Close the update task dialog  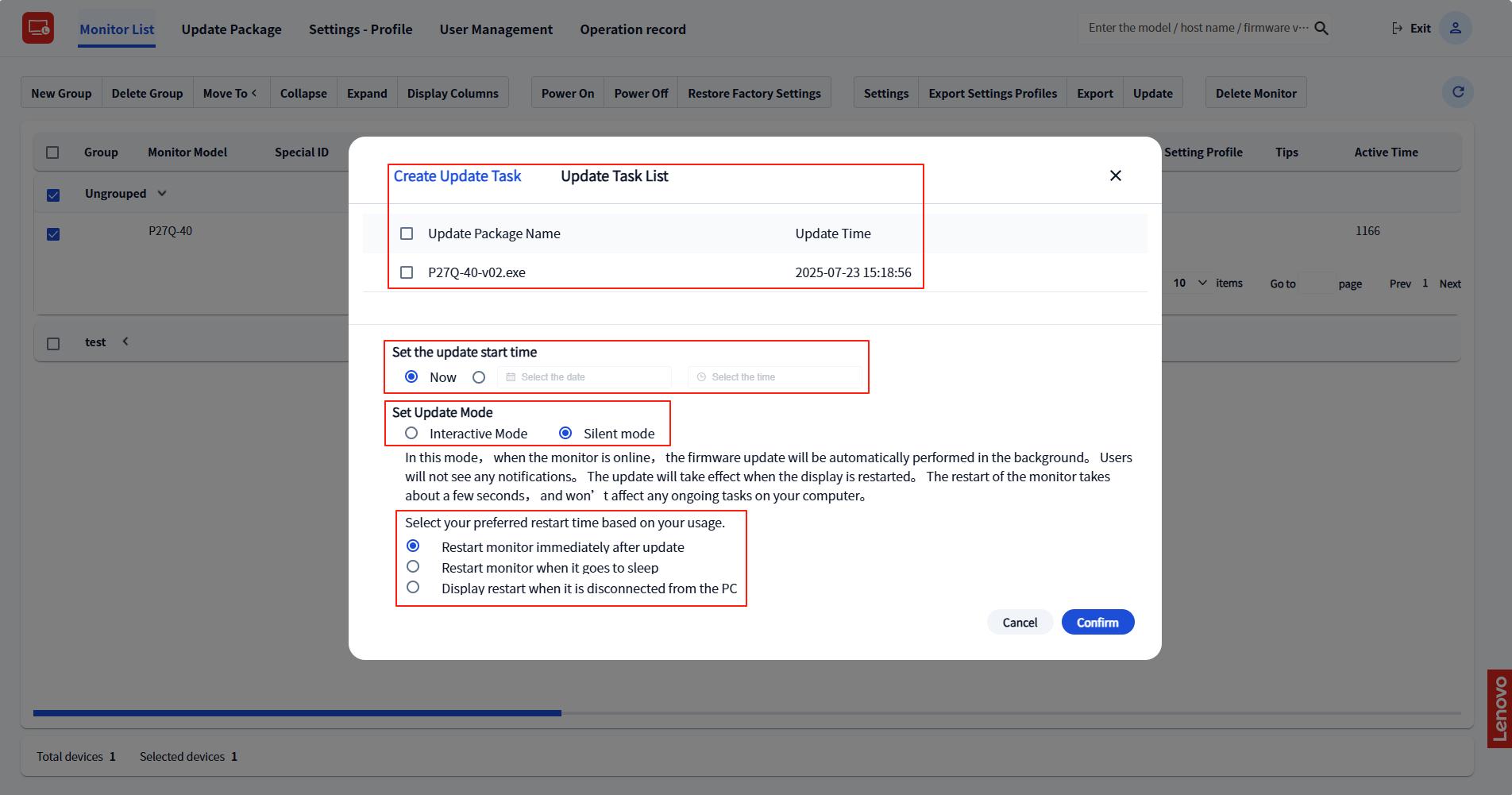tap(1115, 176)
